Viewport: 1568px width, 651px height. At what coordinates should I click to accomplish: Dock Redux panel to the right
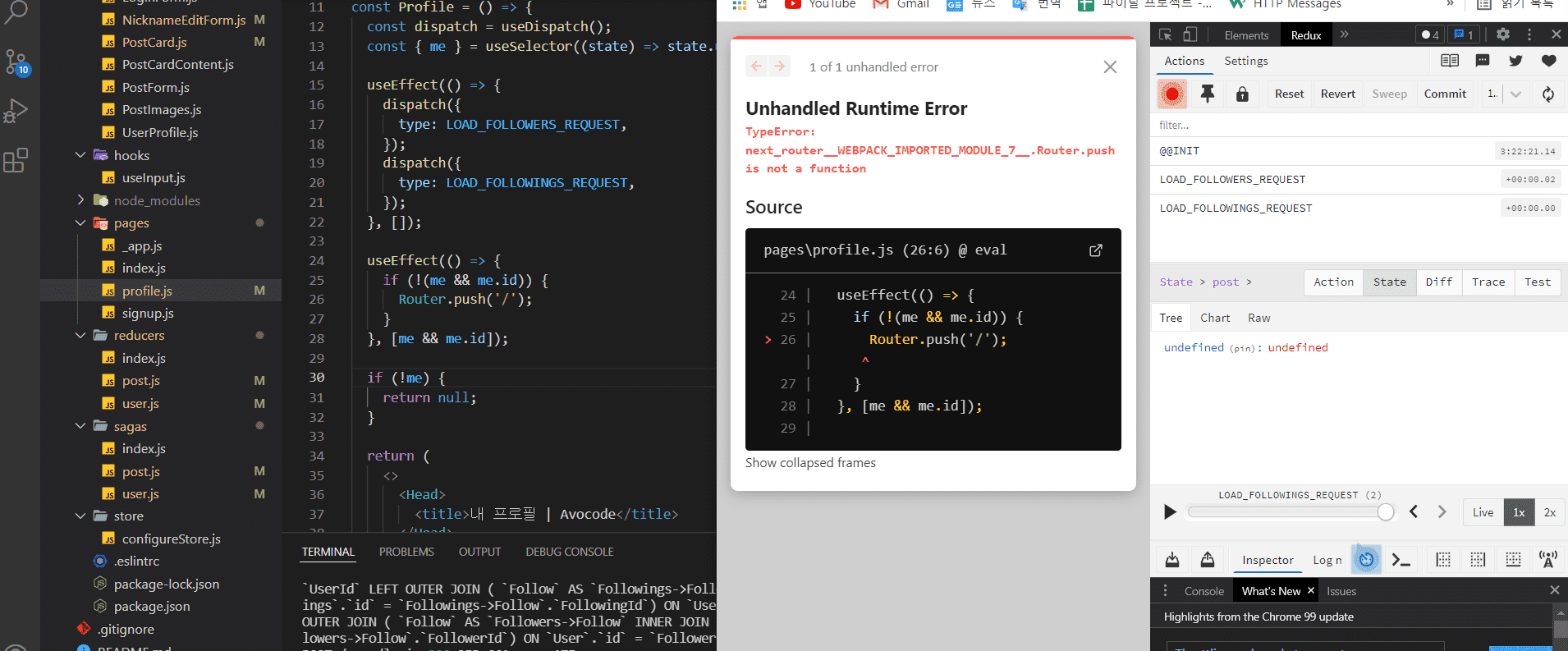pos(1478,560)
